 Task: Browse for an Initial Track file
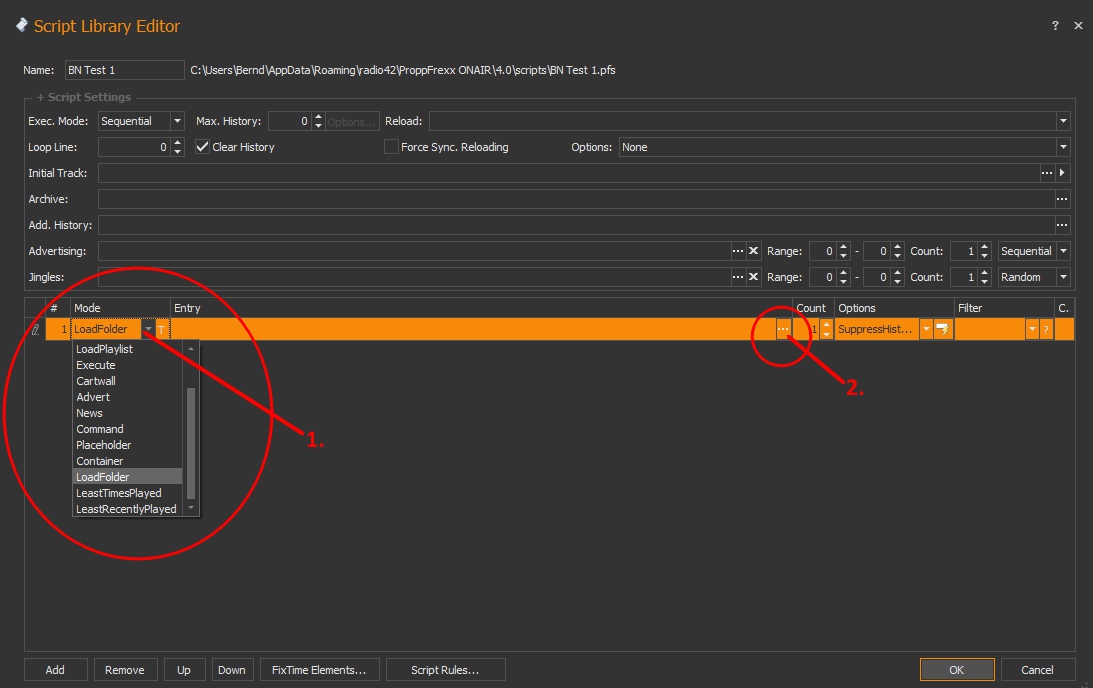(x=1047, y=173)
